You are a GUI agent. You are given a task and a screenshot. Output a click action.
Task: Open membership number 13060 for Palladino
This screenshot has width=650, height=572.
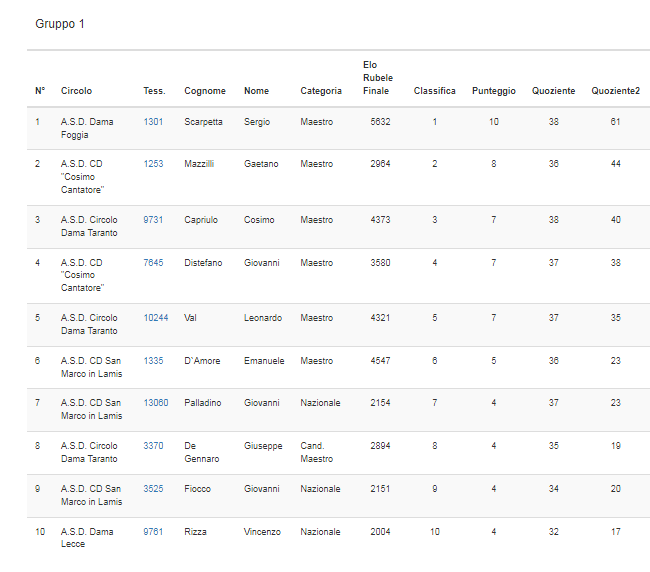coord(156,403)
